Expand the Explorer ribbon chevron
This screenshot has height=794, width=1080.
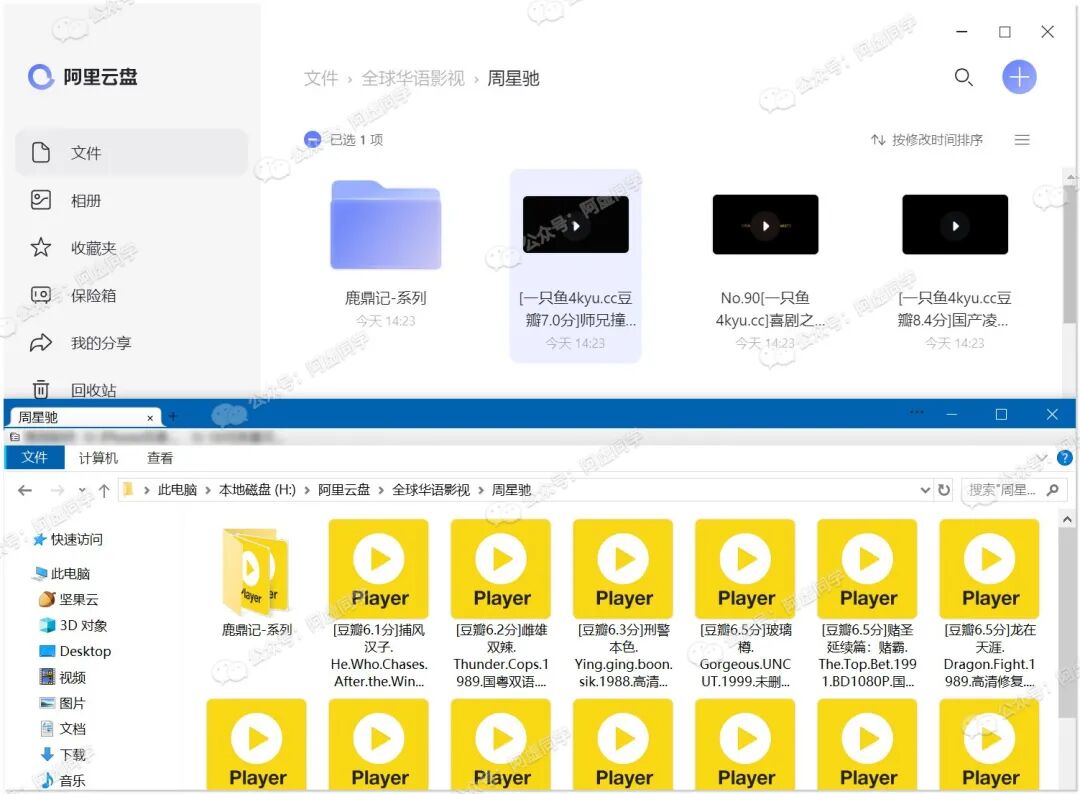[x=1042, y=458]
